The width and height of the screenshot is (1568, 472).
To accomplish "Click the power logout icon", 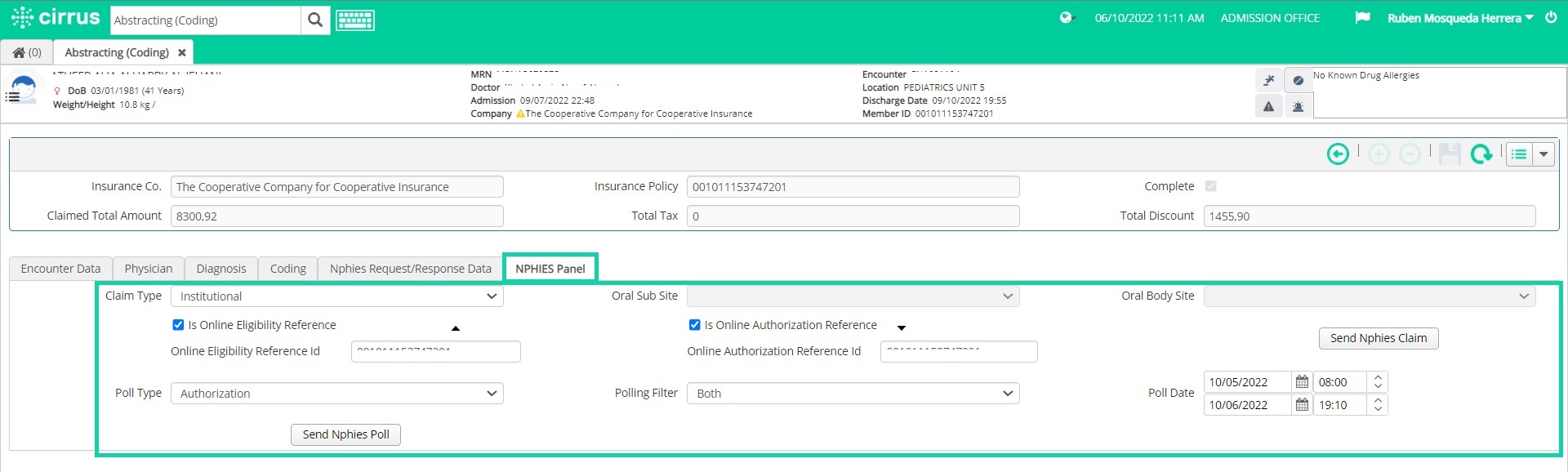I will coord(1551,18).
